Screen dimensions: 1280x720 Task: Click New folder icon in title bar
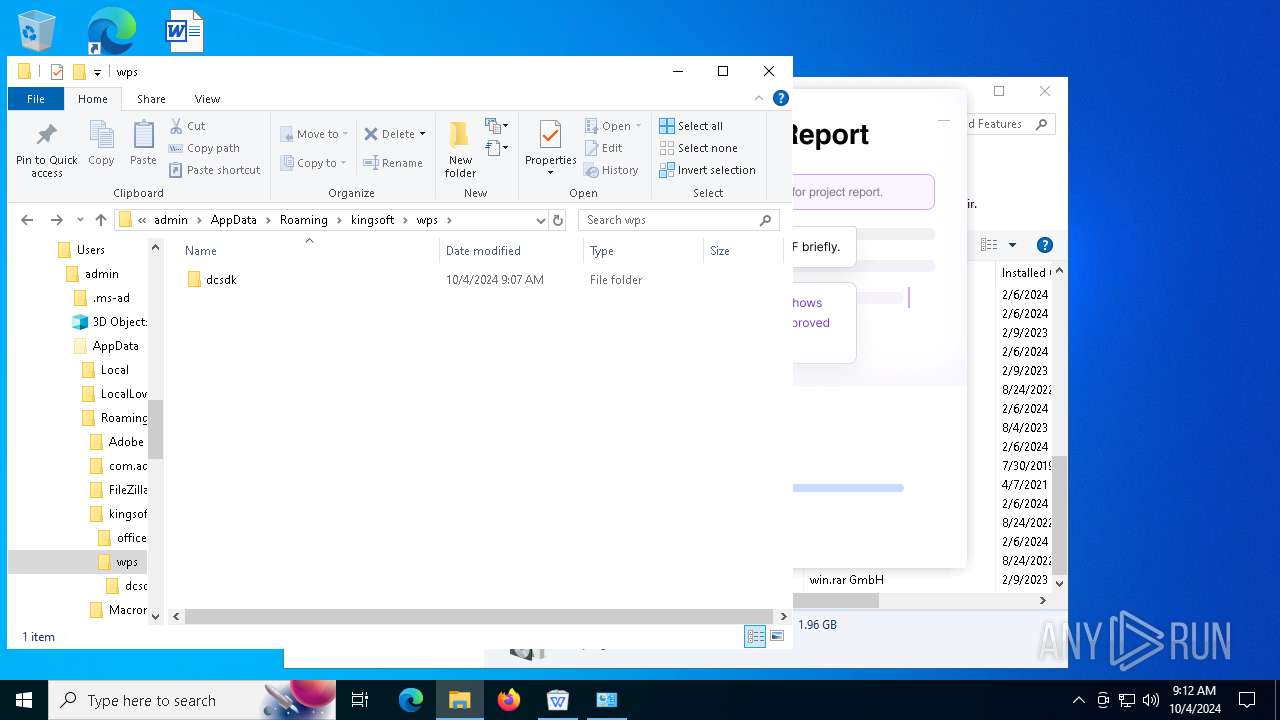[x=79, y=72]
